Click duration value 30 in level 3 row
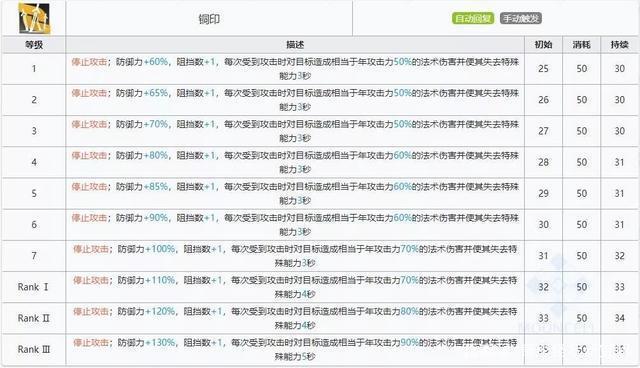The height and width of the screenshot is (368, 640). tap(620, 131)
